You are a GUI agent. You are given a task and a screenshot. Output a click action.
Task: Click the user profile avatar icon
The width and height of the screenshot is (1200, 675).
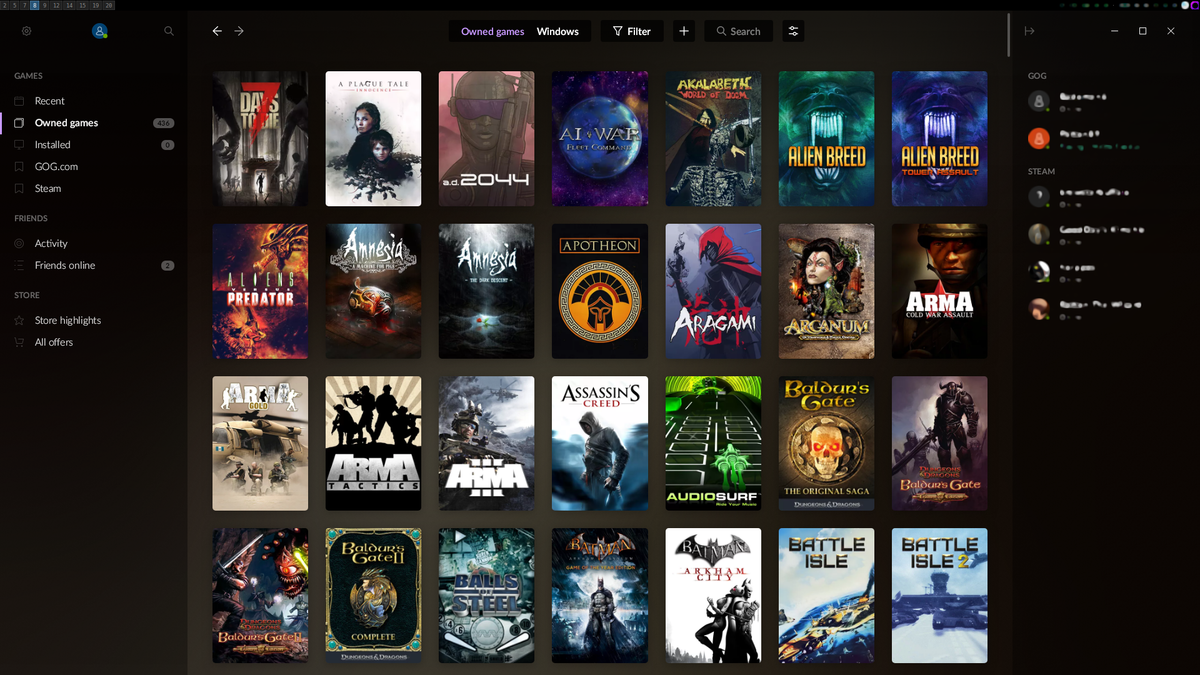coord(99,31)
